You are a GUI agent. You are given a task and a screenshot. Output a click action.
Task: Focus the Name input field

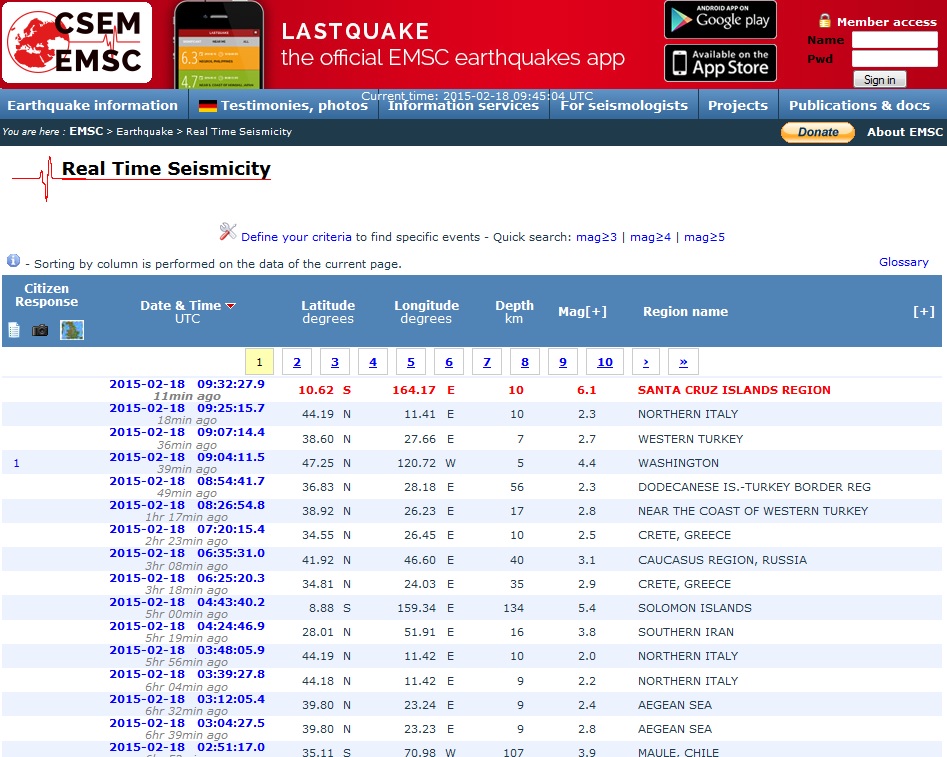tap(894, 40)
